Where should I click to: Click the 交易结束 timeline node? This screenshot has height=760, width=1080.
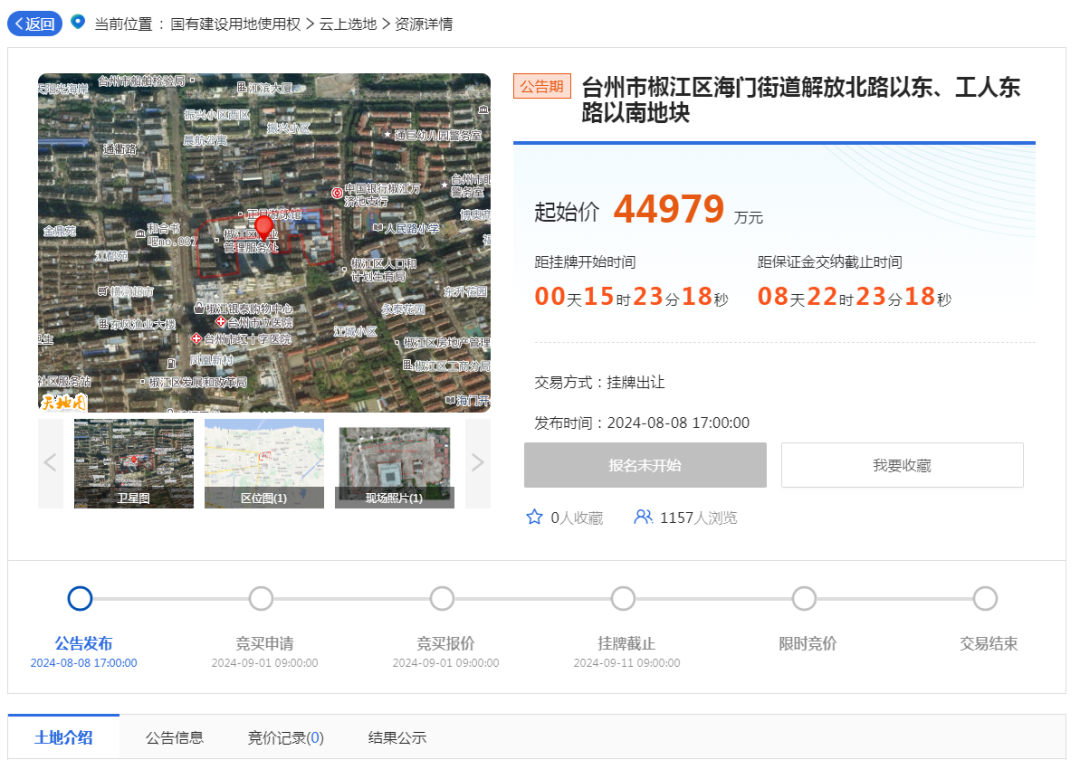[986, 598]
